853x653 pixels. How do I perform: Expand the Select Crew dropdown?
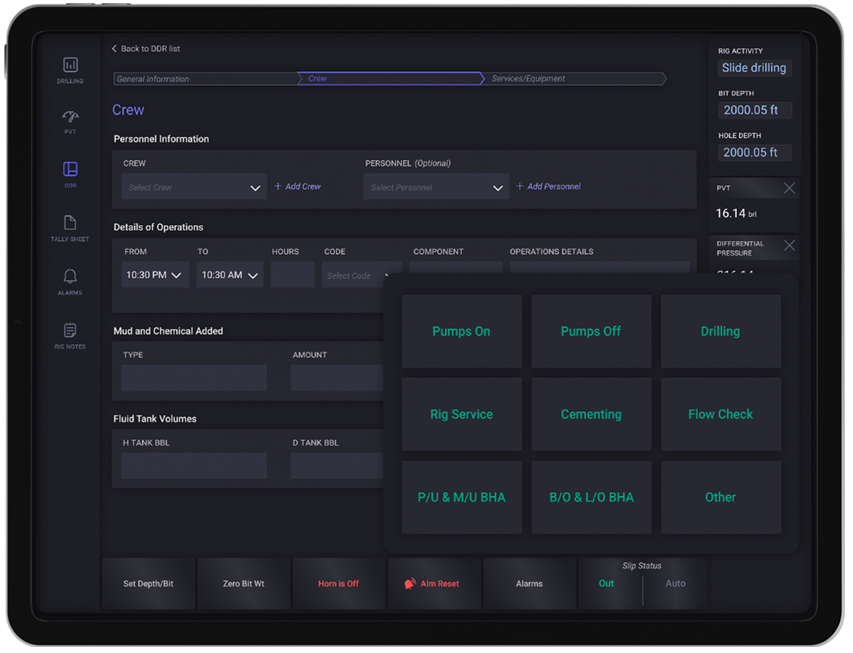[194, 187]
